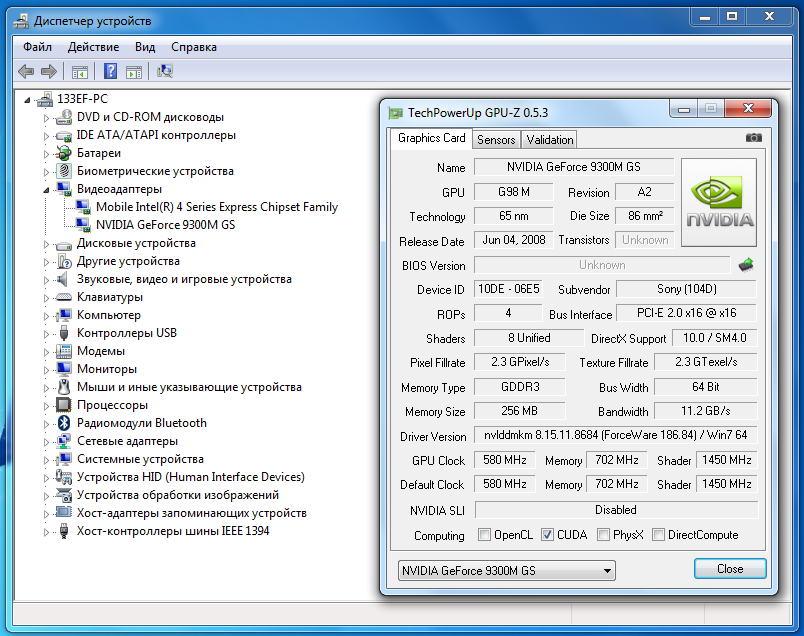Switch to the Sensors tab
The height and width of the screenshot is (636, 804).
(496, 140)
